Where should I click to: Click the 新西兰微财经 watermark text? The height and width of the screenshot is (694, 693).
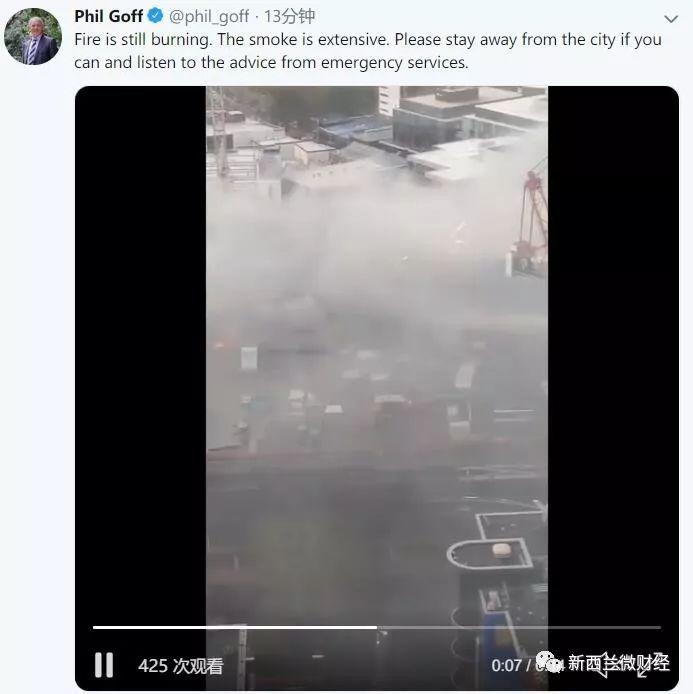(x=619, y=663)
